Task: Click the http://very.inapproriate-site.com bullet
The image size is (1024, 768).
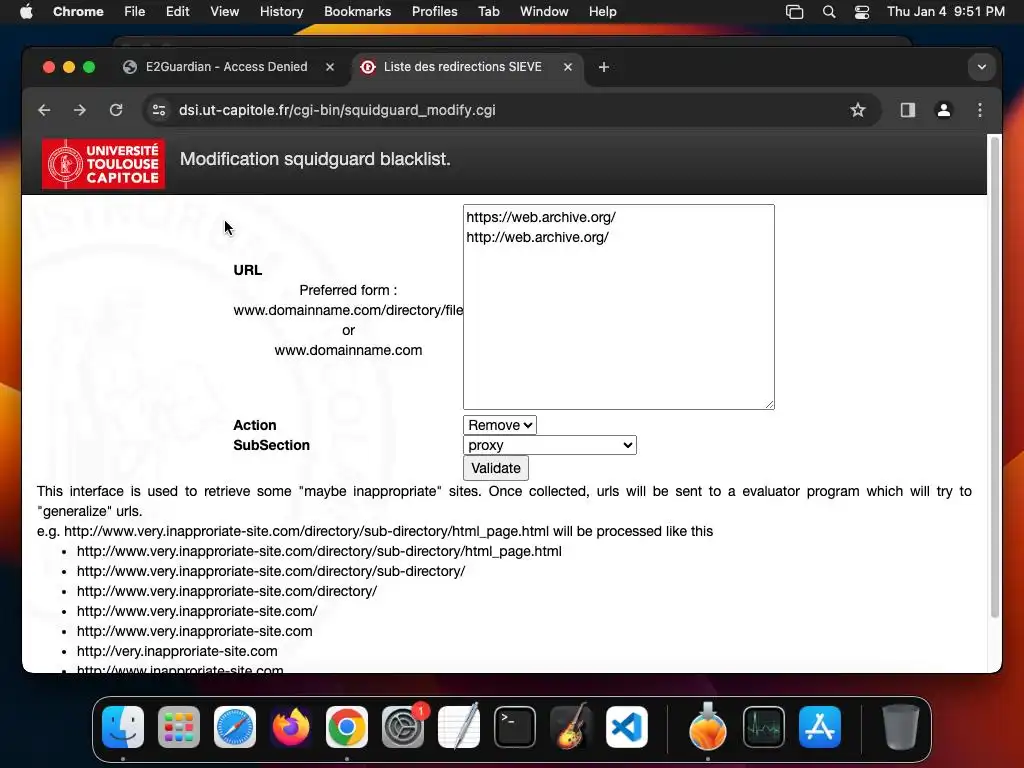Action: 177,652
